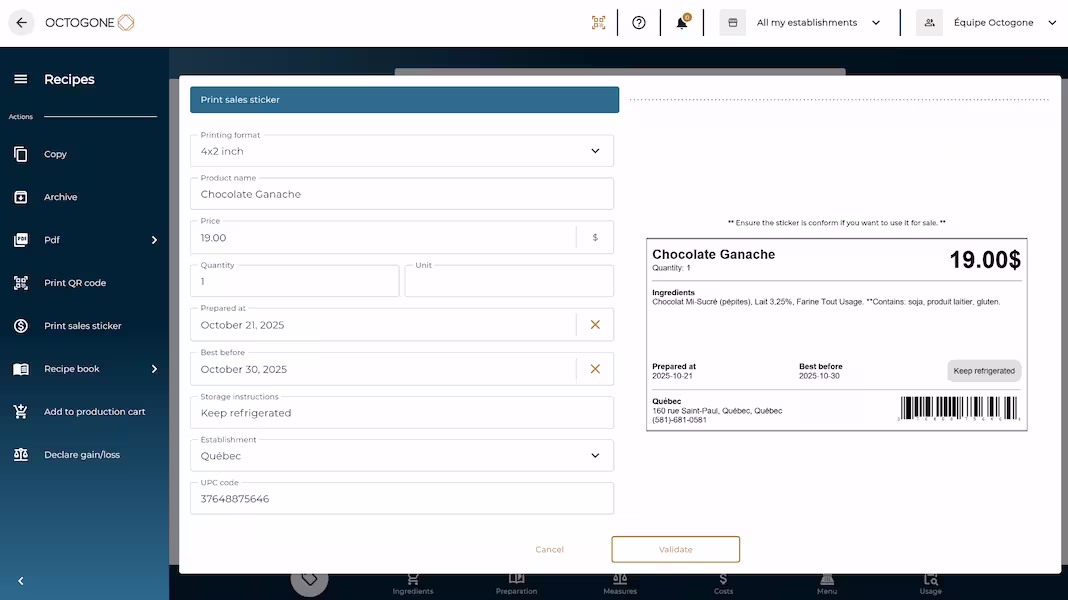The width and height of the screenshot is (1068, 600).
Task: Click the Product name input field
Action: pos(401,194)
